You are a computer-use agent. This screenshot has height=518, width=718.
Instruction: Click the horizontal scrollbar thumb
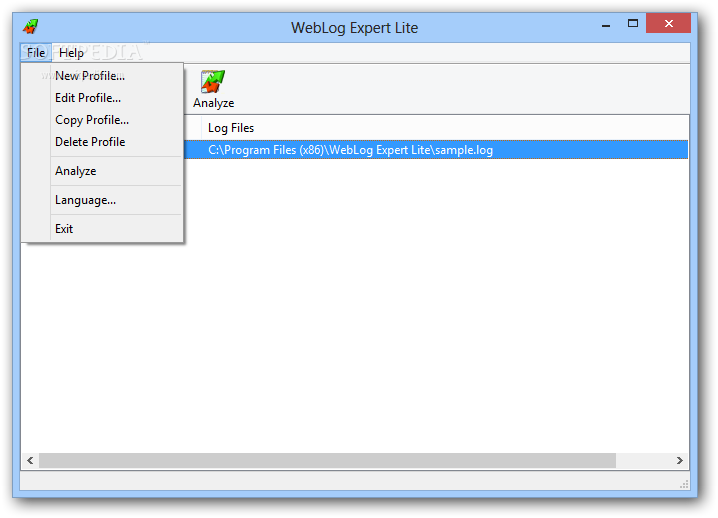click(327, 460)
